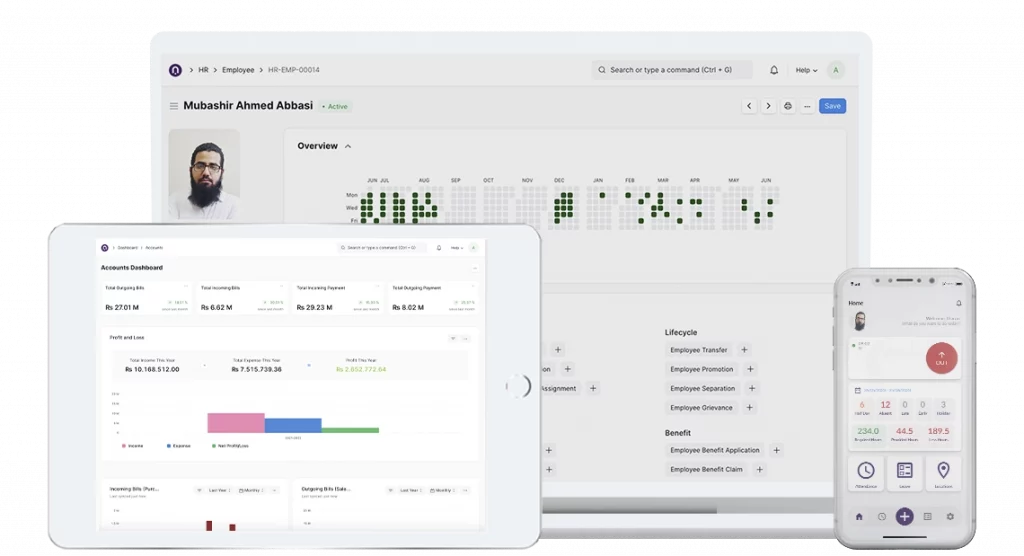Click the tablet search command field
Image resolution: width=1024 pixels, height=556 pixels.
[382, 248]
